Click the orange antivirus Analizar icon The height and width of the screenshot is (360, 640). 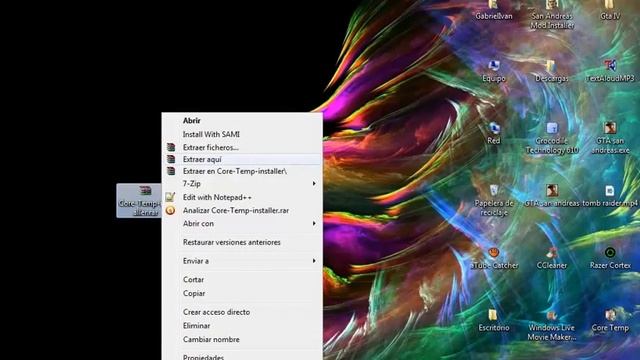[x=171, y=211]
